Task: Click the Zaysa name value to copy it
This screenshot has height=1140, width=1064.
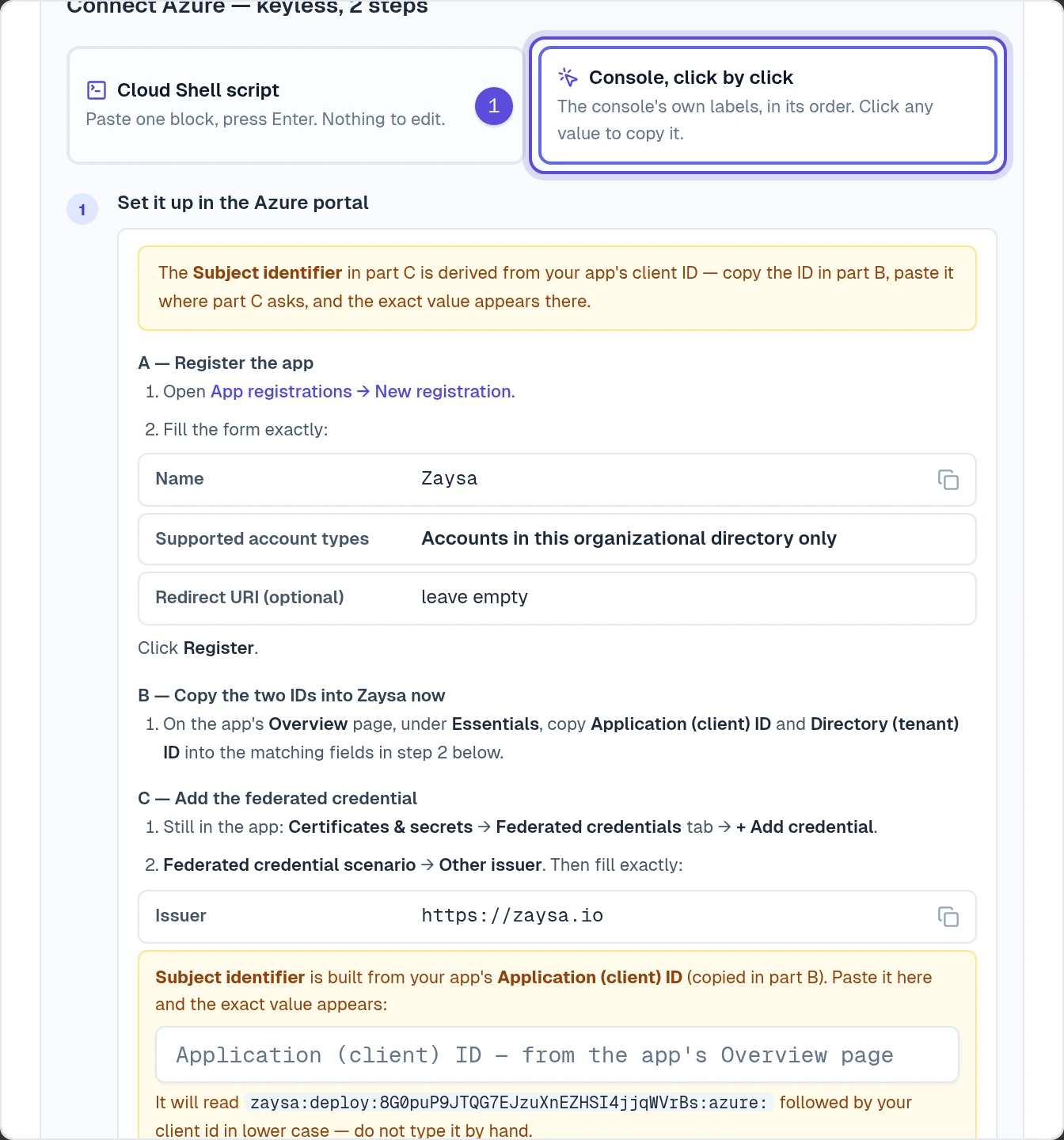Action: click(449, 479)
